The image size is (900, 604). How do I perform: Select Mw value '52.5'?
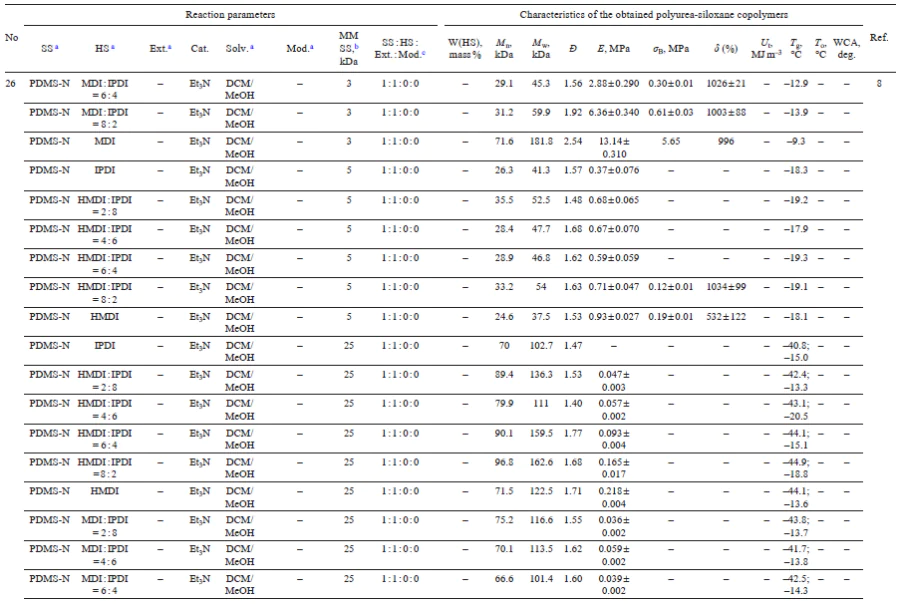point(541,200)
